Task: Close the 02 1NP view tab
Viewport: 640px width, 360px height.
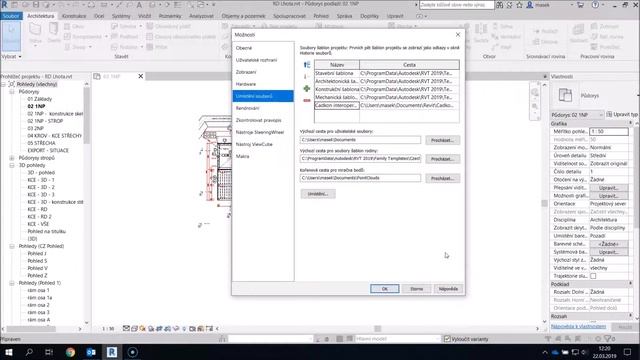Action: [140, 76]
